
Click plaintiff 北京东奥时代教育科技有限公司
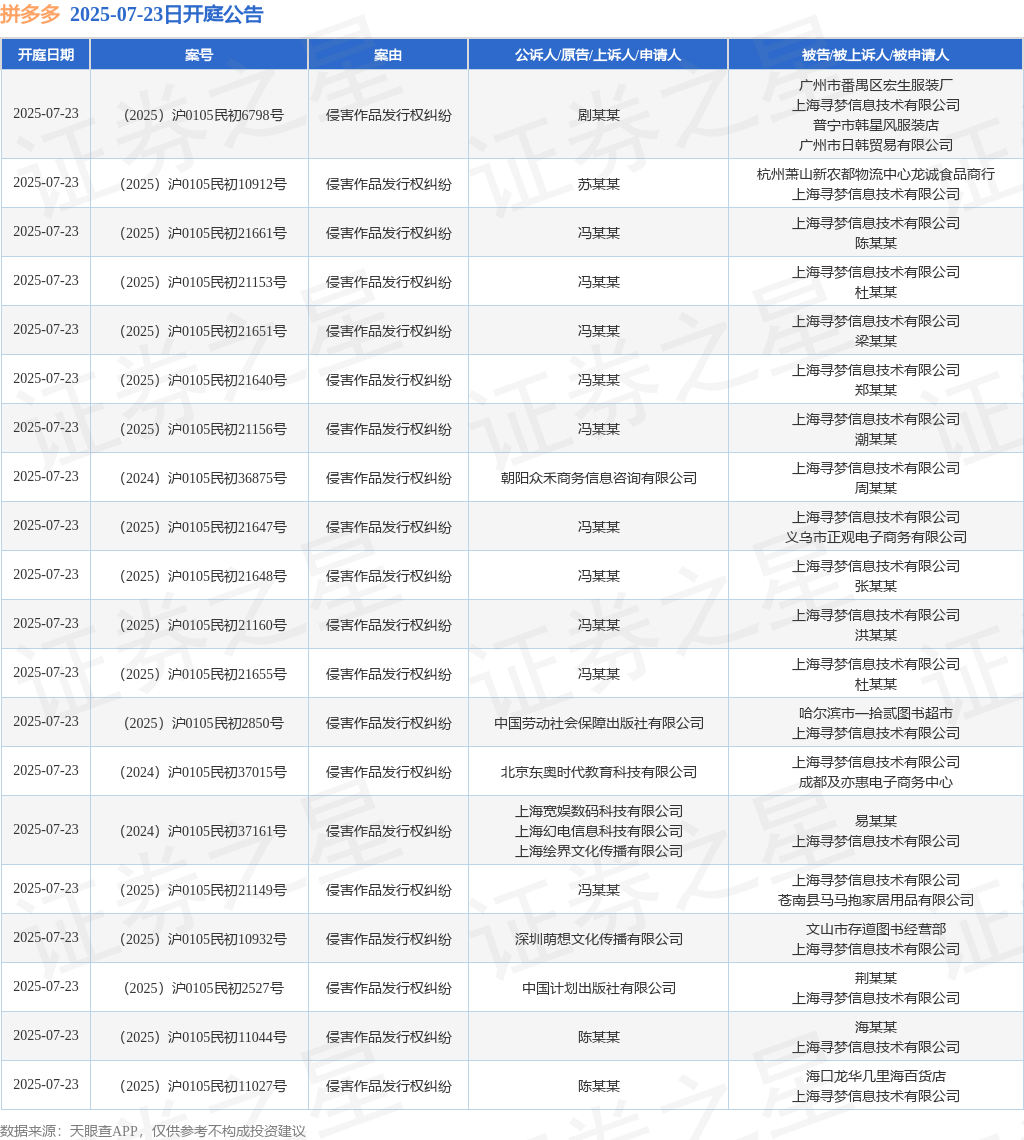(x=599, y=772)
